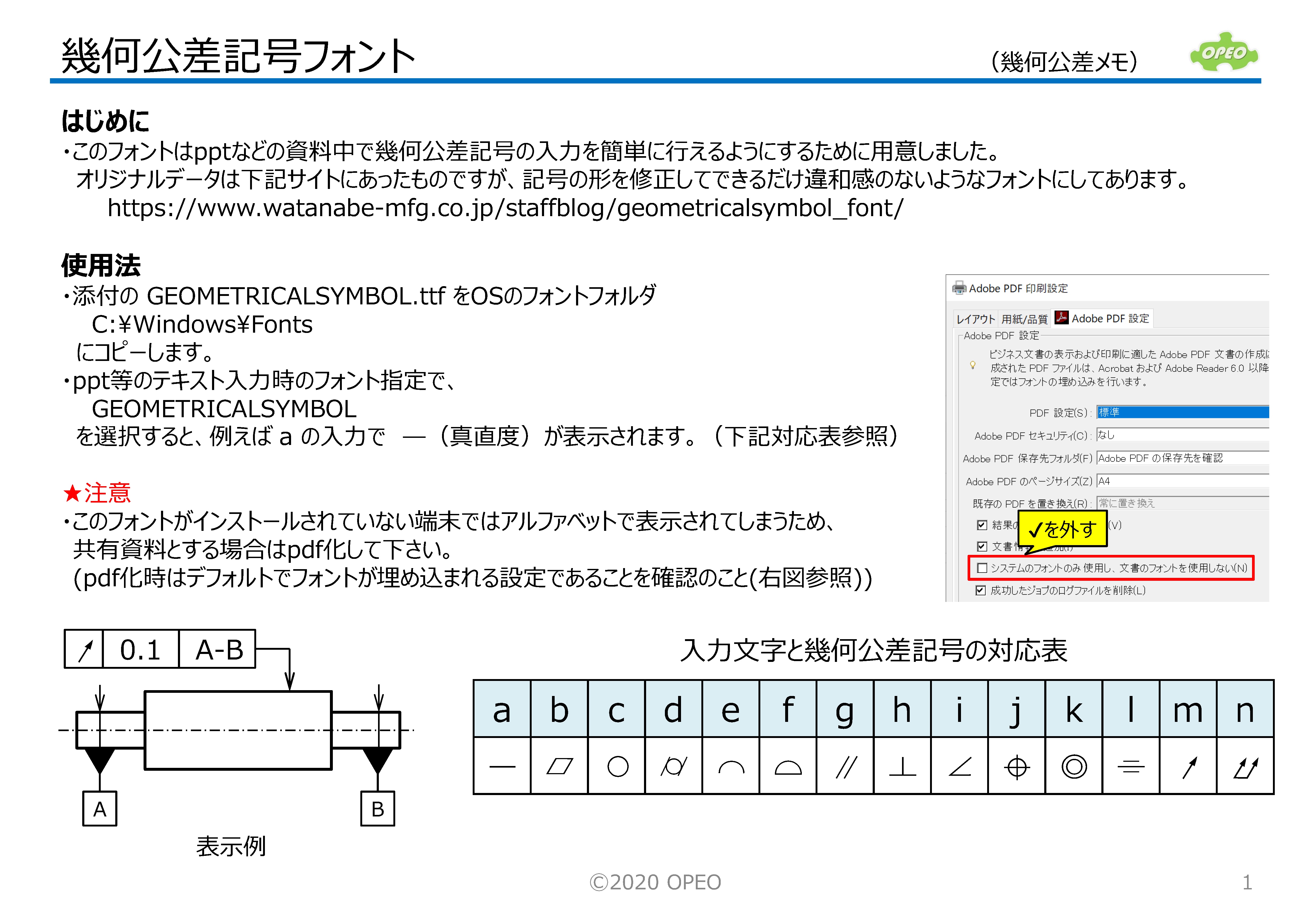Click header cell 'g' in the correspondence table
1311x924 pixels.
pyautogui.click(x=845, y=709)
